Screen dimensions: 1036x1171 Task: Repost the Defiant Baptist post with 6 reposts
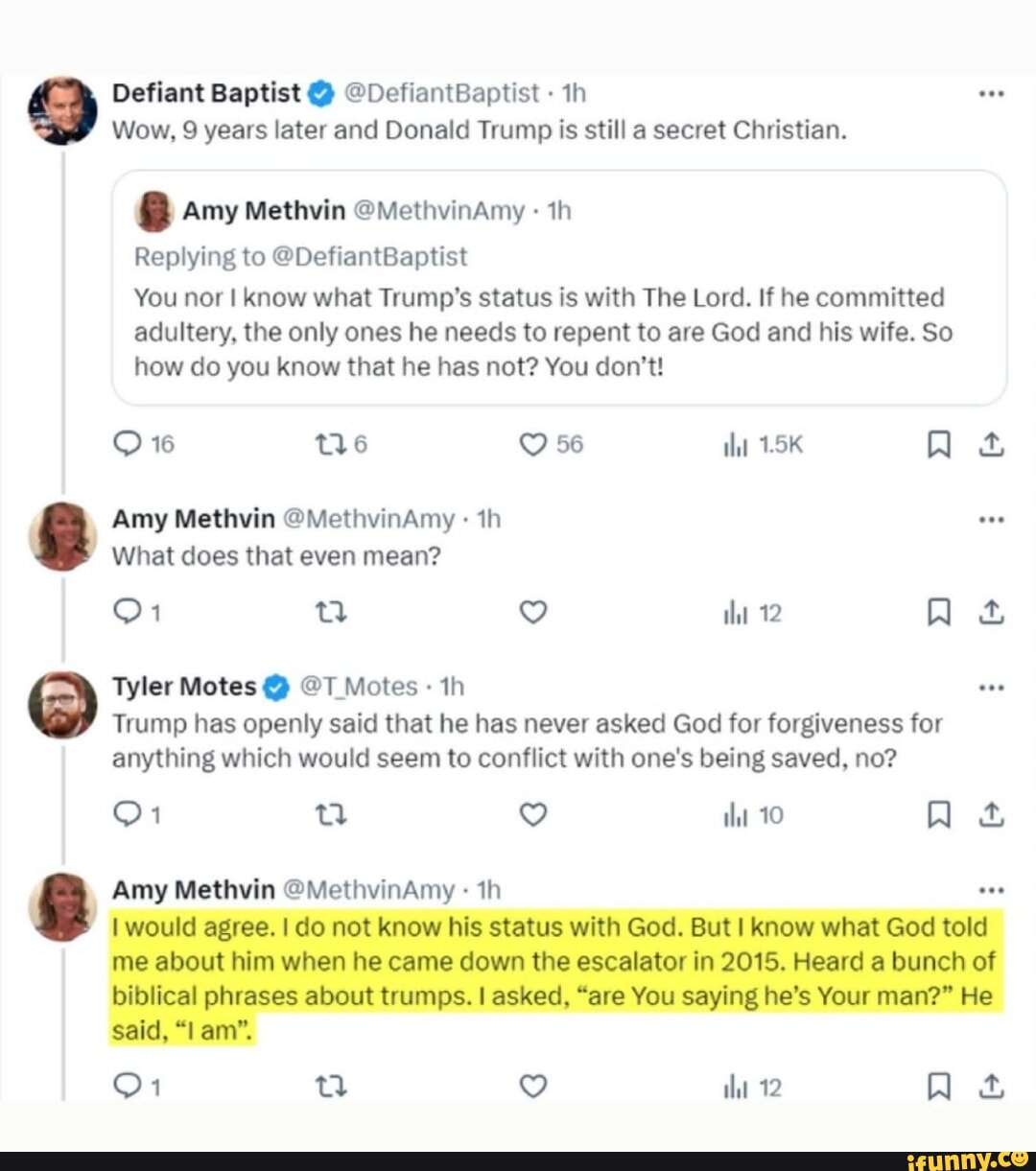coord(330,444)
